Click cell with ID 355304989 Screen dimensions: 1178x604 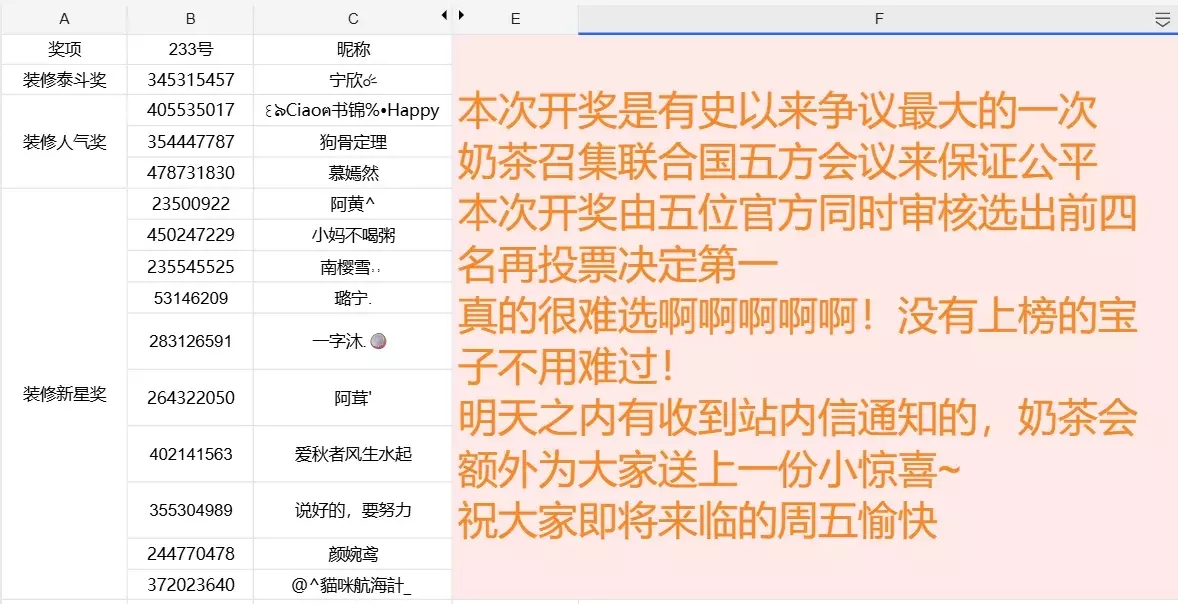coord(190,510)
